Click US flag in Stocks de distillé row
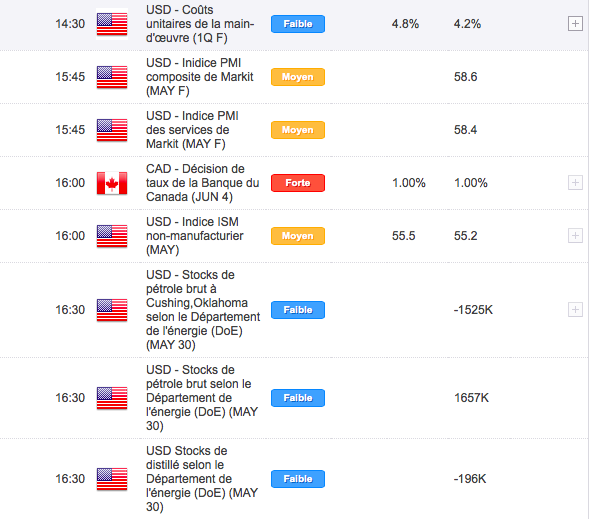 click(112, 479)
